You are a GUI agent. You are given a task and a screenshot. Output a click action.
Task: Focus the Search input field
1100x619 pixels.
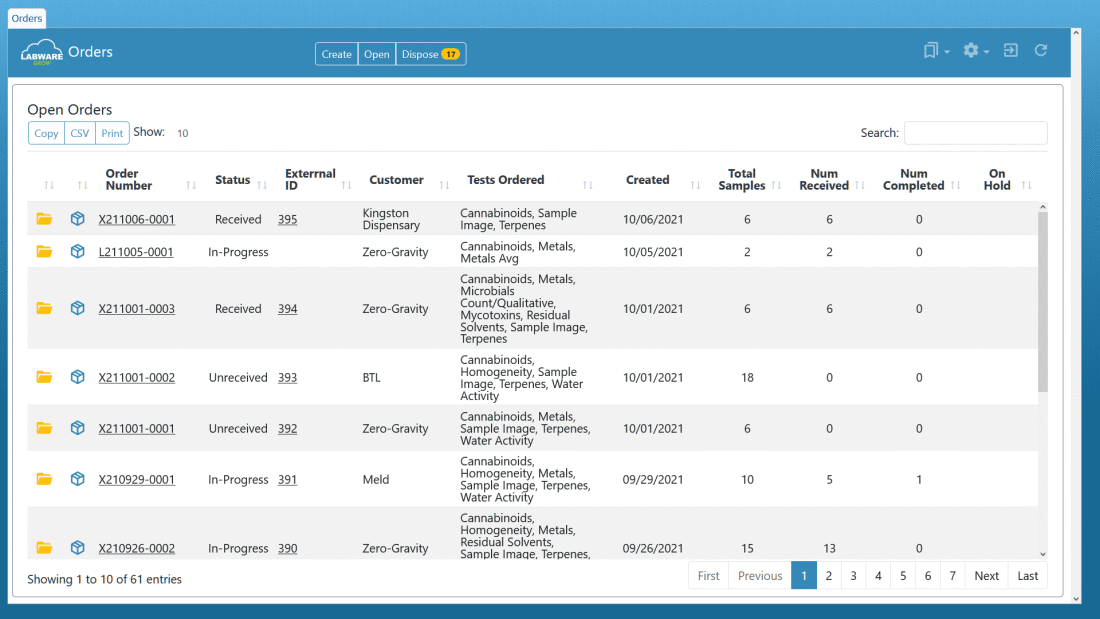[x=975, y=133]
